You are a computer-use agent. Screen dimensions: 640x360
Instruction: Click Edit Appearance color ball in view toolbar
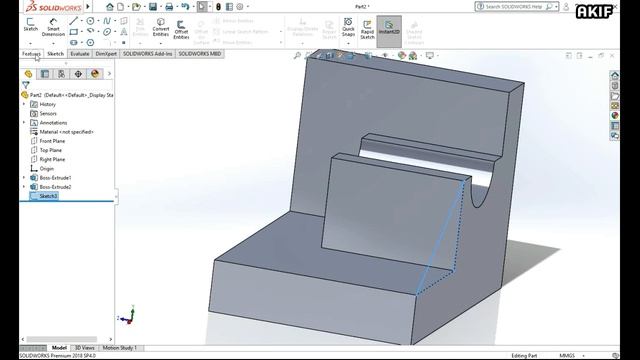point(402,56)
